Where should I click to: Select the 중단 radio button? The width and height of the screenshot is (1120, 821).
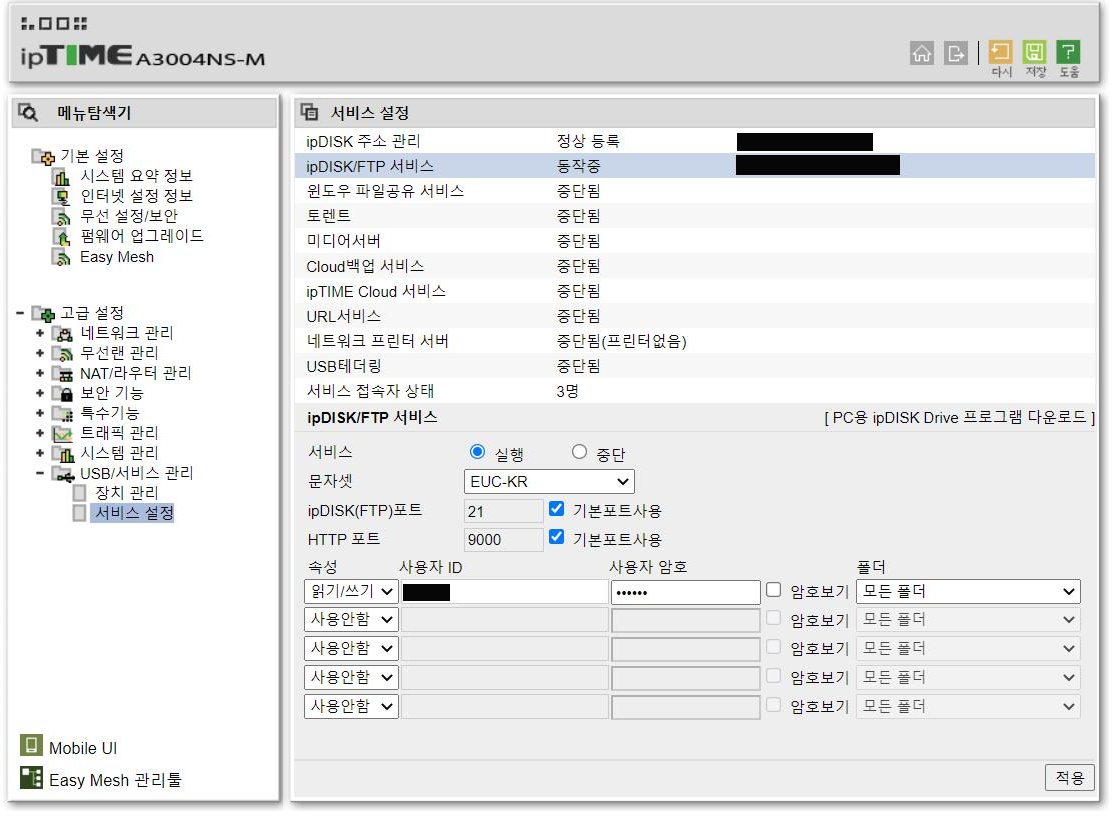[579, 452]
